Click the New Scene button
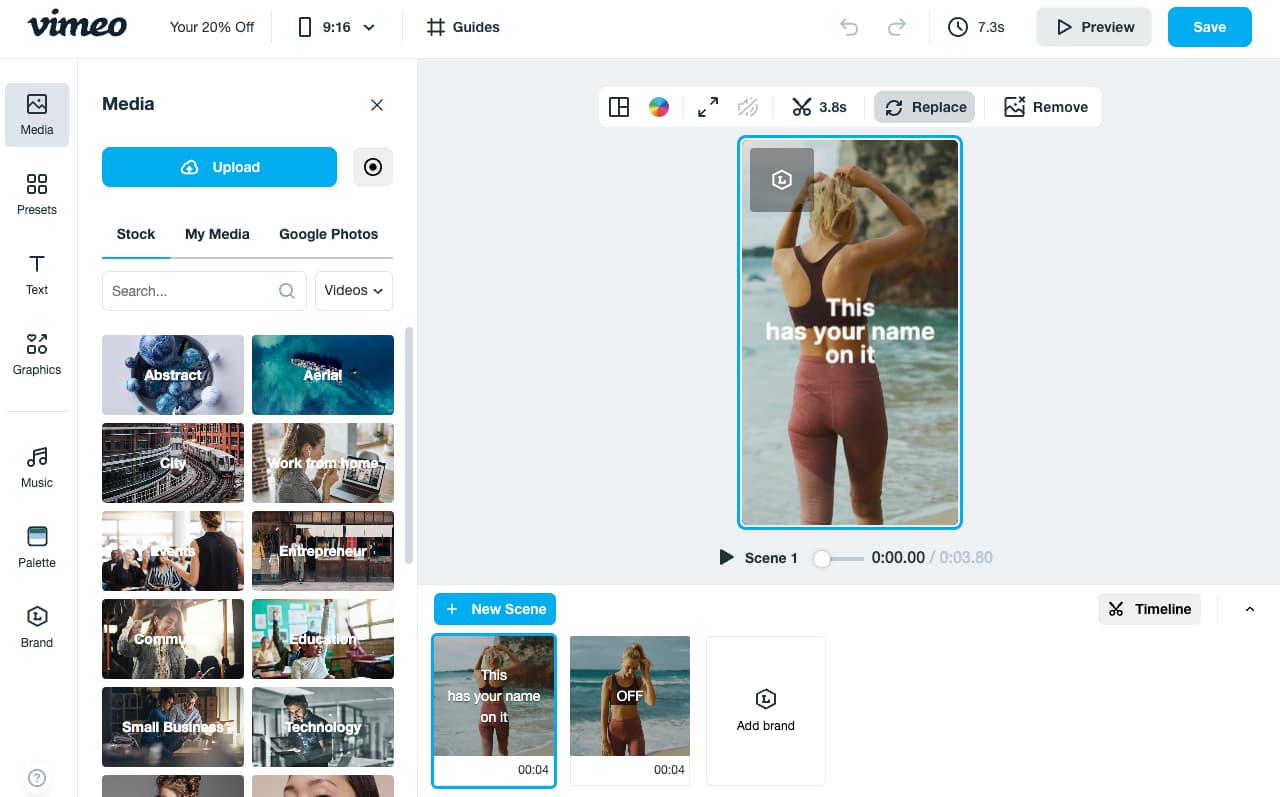 click(495, 609)
